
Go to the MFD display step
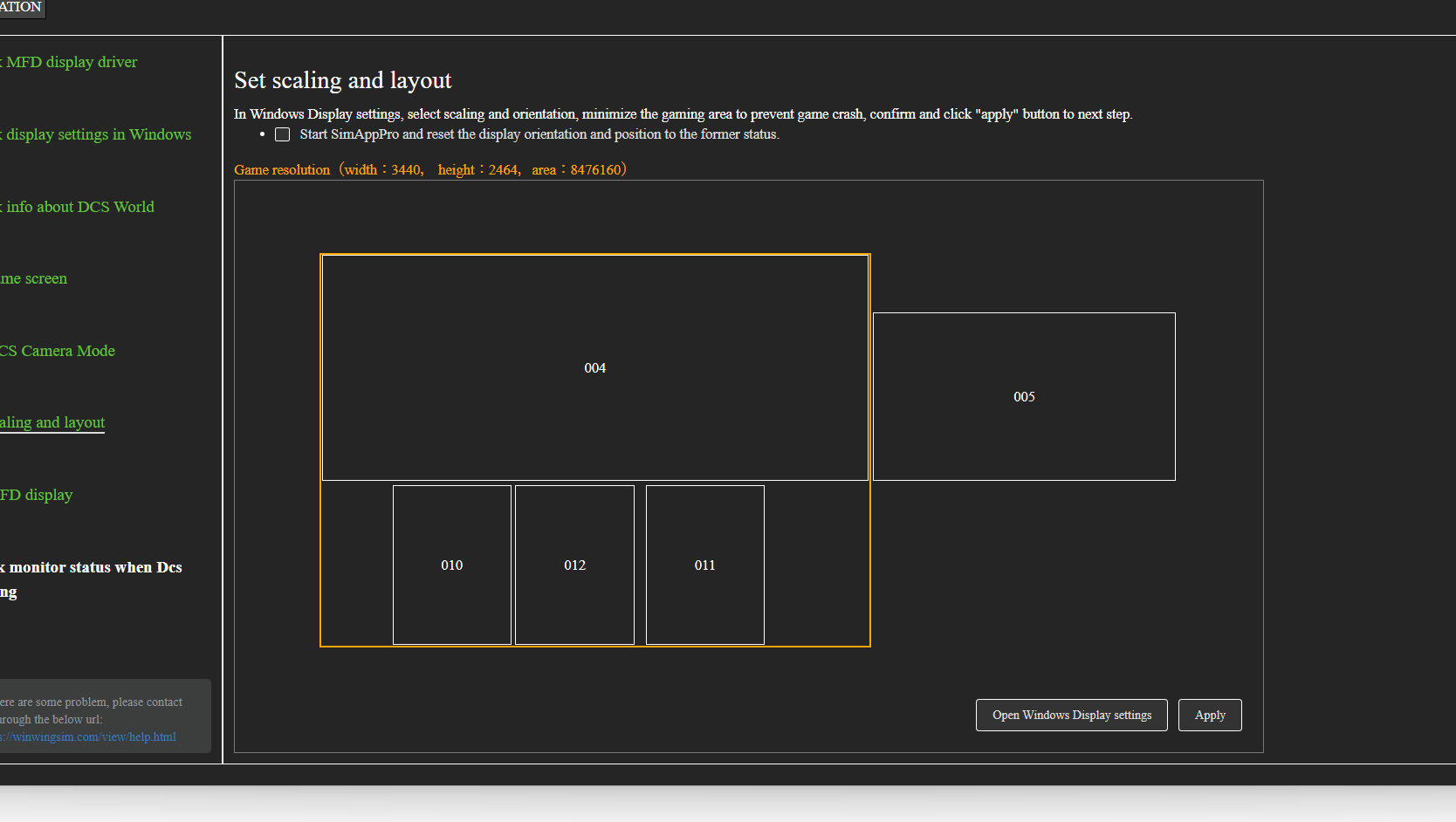pyautogui.click(x=37, y=495)
